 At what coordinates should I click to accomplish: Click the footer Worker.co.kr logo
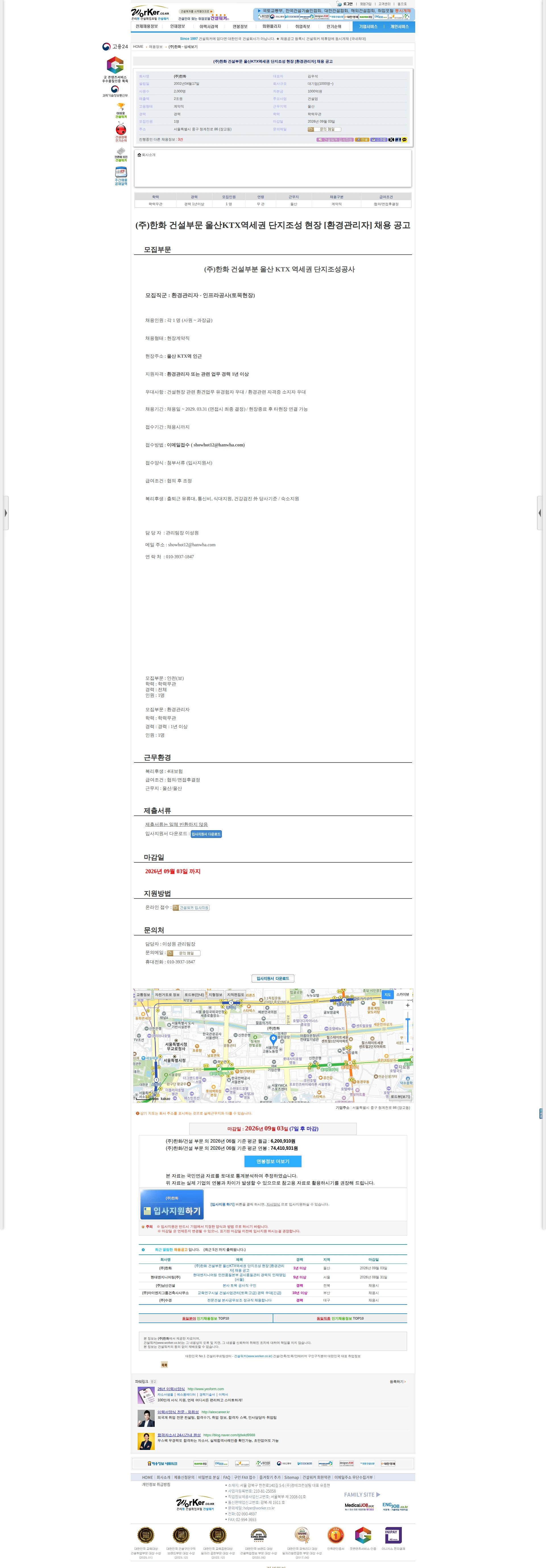point(195,1503)
